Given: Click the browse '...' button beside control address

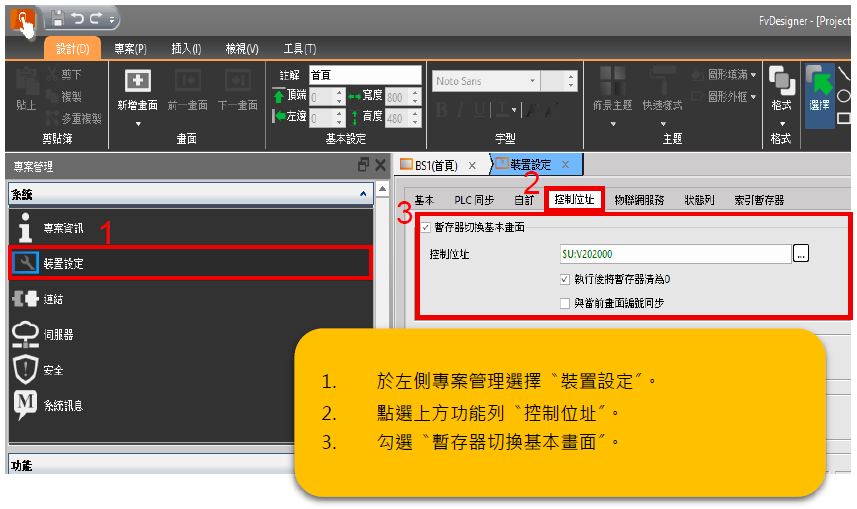Looking at the screenshot, I should click(800, 254).
